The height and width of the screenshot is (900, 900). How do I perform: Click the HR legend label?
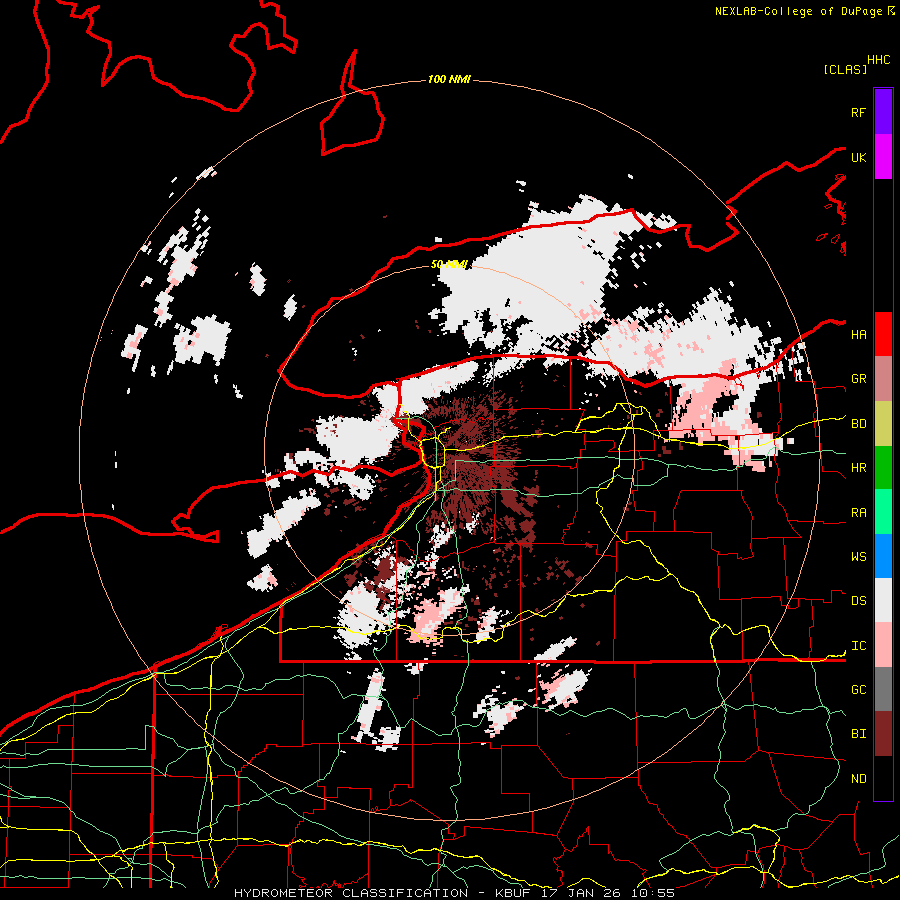[x=858, y=468]
